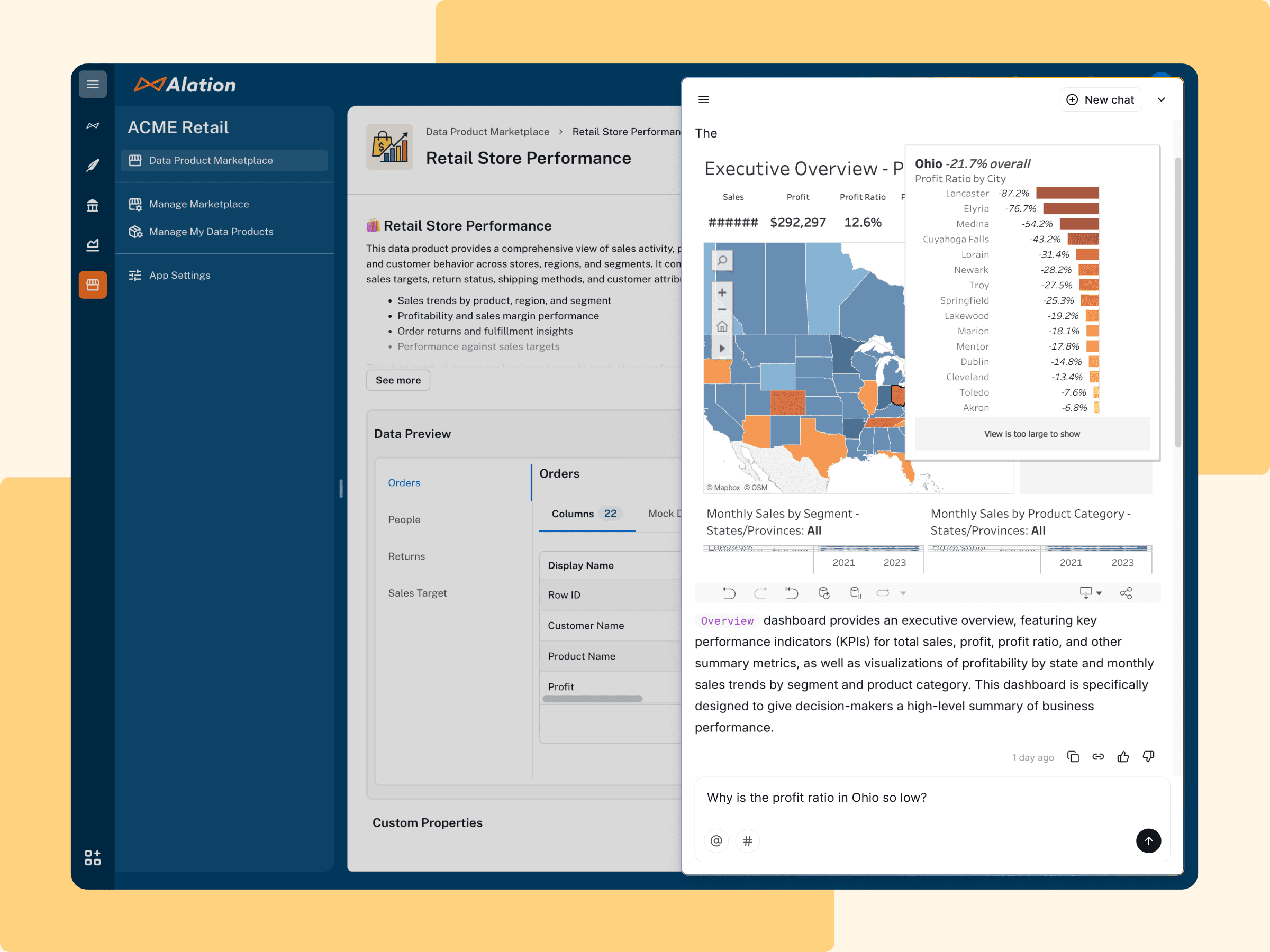The width and height of the screenshot is (1270, 952).
Task: Pause automatic data updates in the toolbar
Action: (x=856, y=593)
